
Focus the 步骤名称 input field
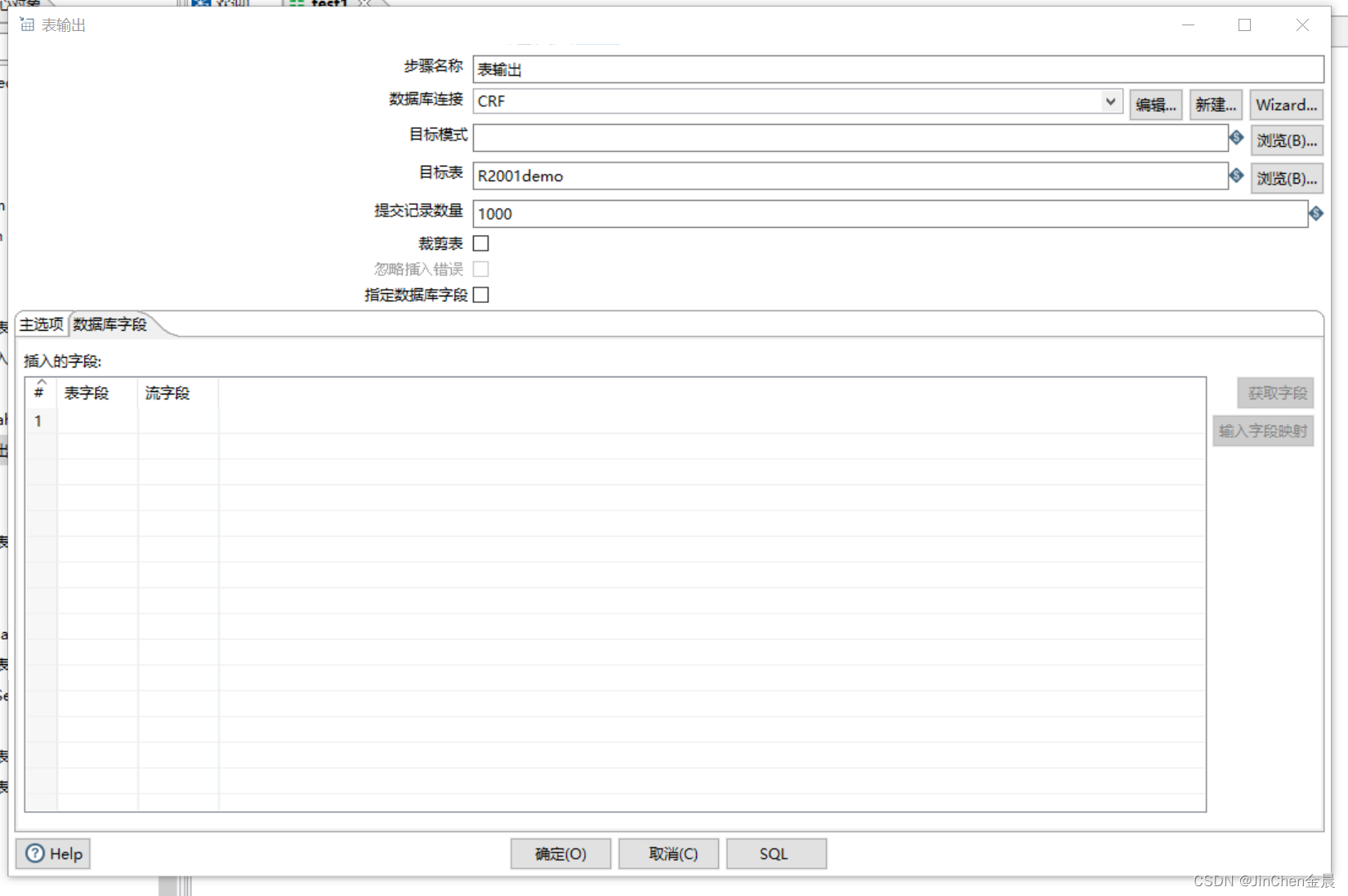coord(898,69)
